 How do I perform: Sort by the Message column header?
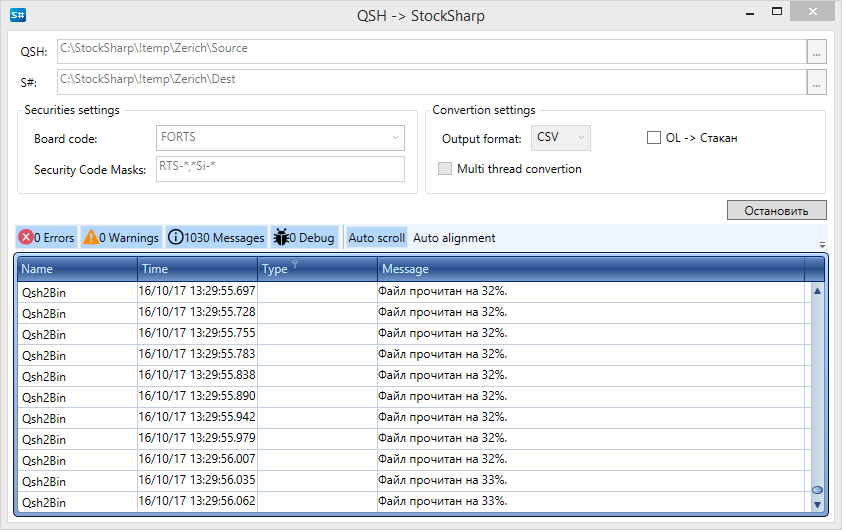tap(591, 269)
